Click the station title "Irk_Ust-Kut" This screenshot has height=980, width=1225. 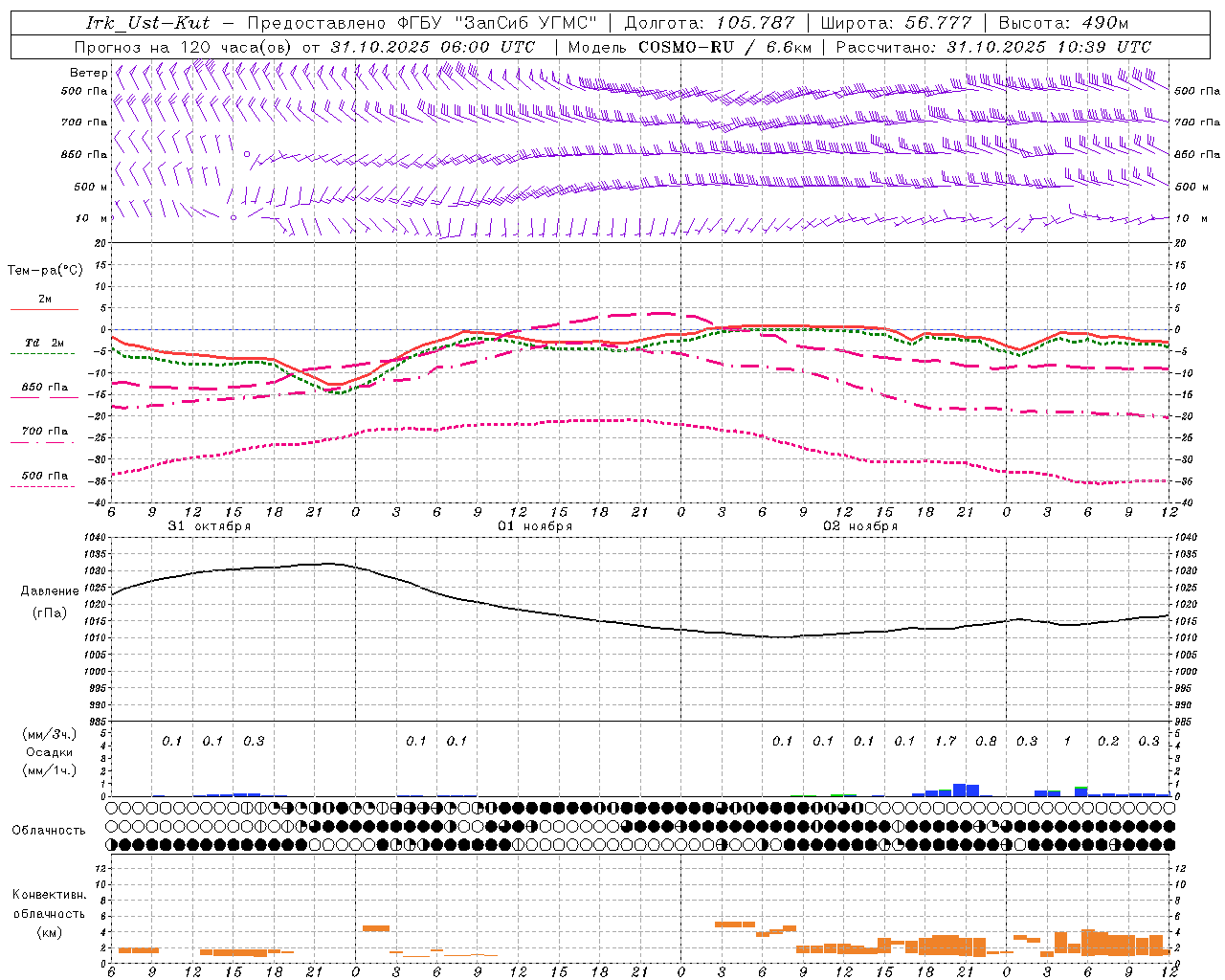click(147, 23)
